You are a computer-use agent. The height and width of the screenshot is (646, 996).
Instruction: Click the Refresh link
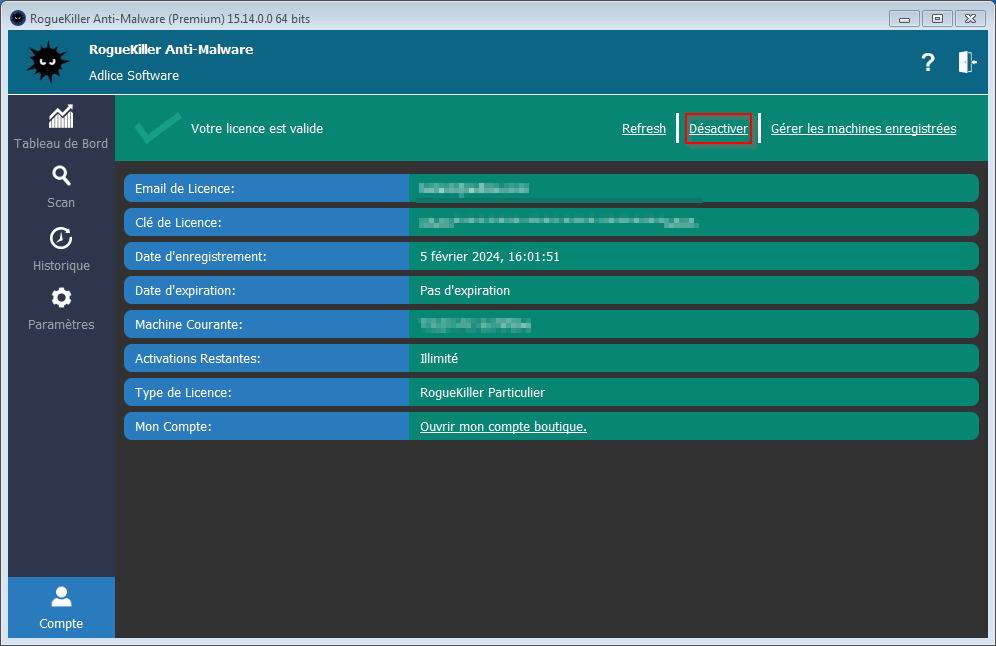(x=643, y=128)
